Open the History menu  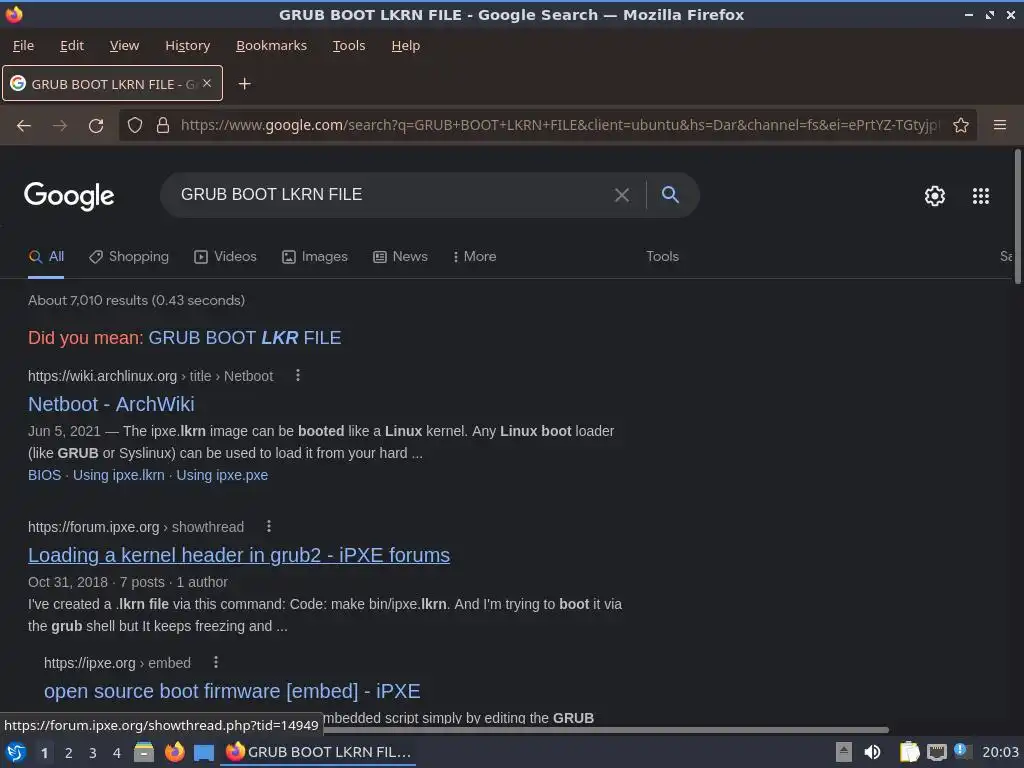187,46
